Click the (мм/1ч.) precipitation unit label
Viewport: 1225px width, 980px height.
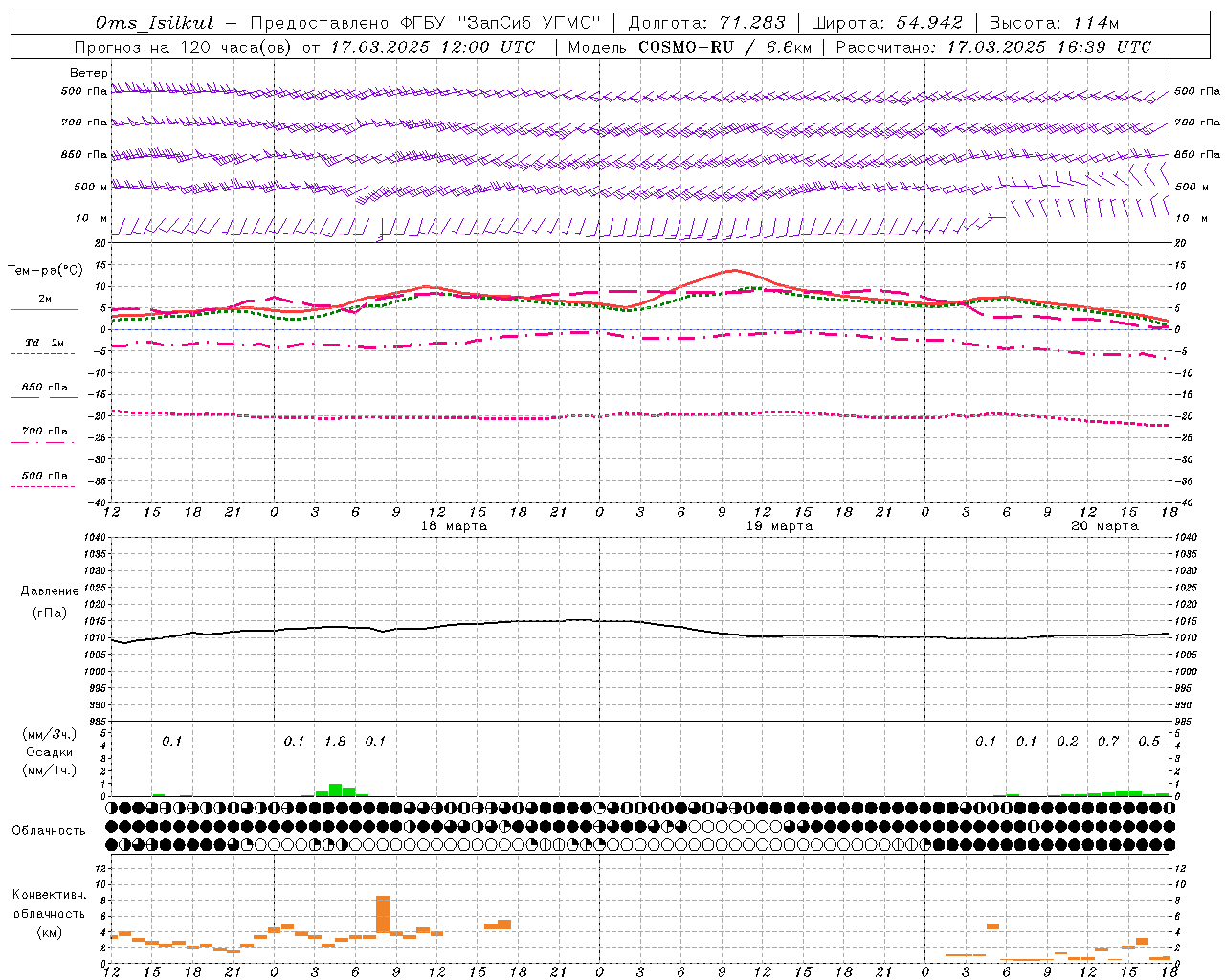[50, 770]
